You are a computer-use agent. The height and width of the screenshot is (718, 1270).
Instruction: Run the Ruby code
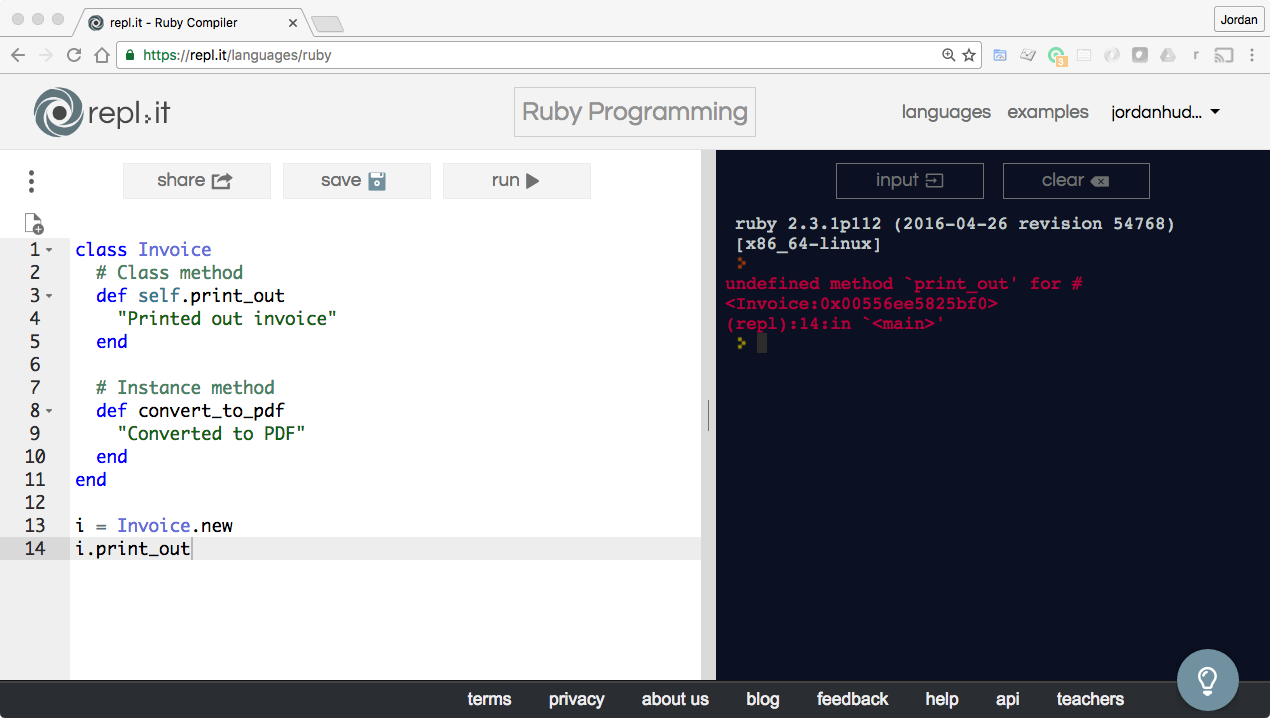(517, 181)
